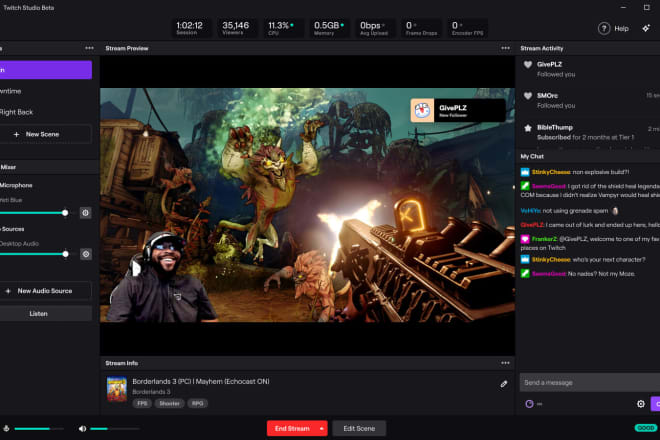The width and height of the screenshot is (660, 440).
Task: Adjust bottom bar microphone level slider
Action: (x=39, y=429)
